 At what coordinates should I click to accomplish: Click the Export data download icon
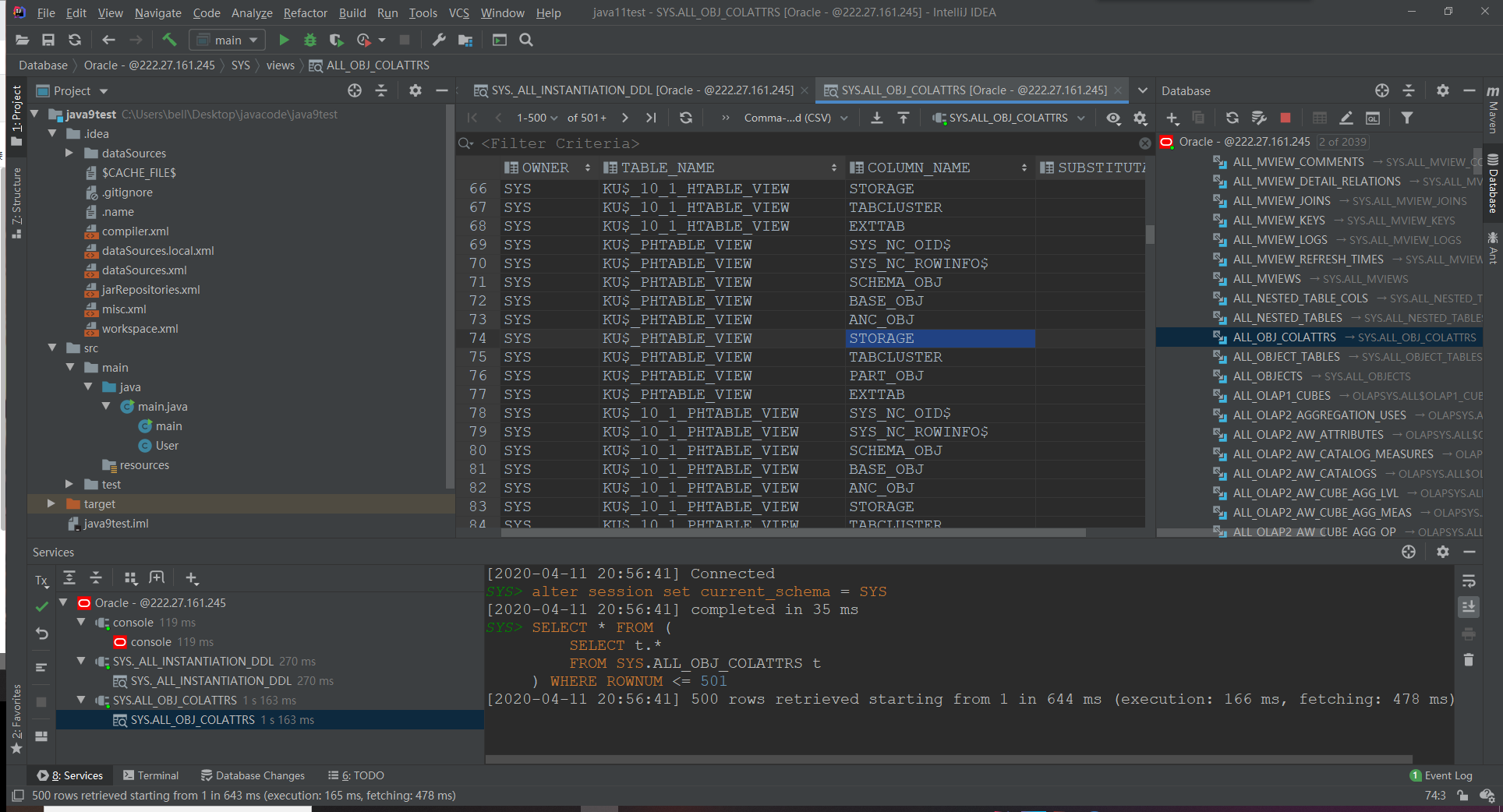pos(877,118)
